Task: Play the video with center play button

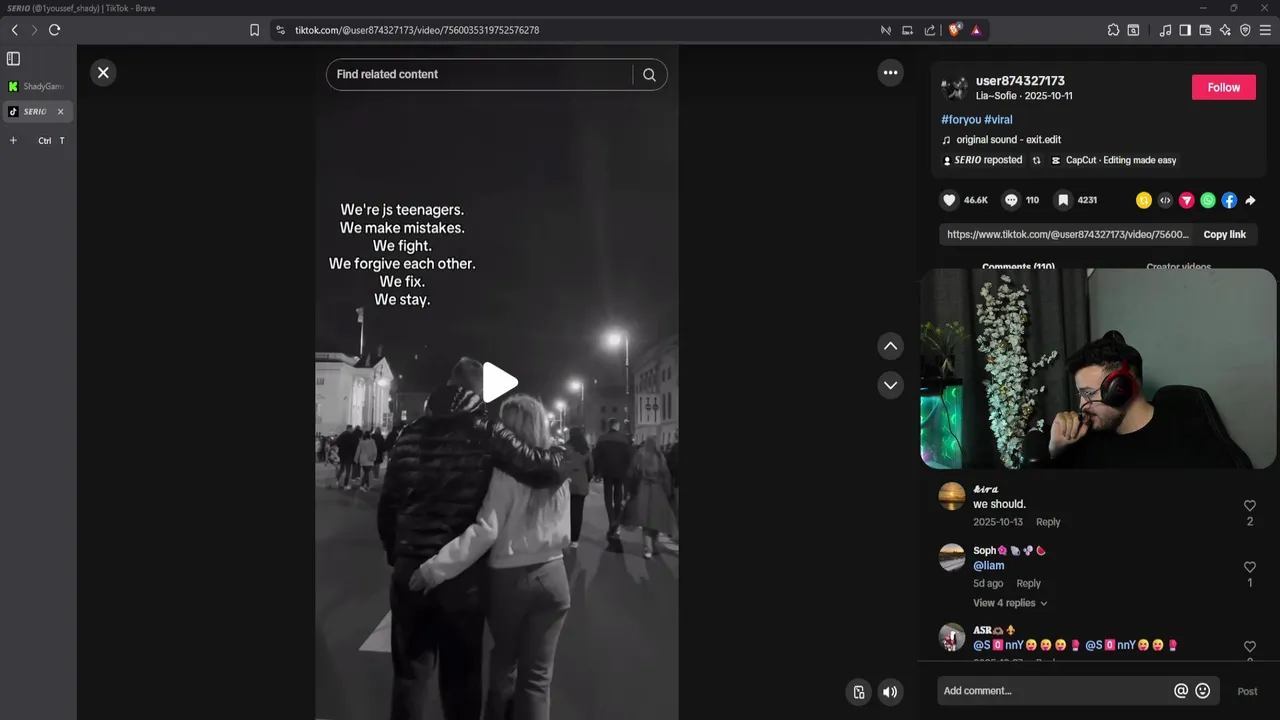Action: coord(498,382)
